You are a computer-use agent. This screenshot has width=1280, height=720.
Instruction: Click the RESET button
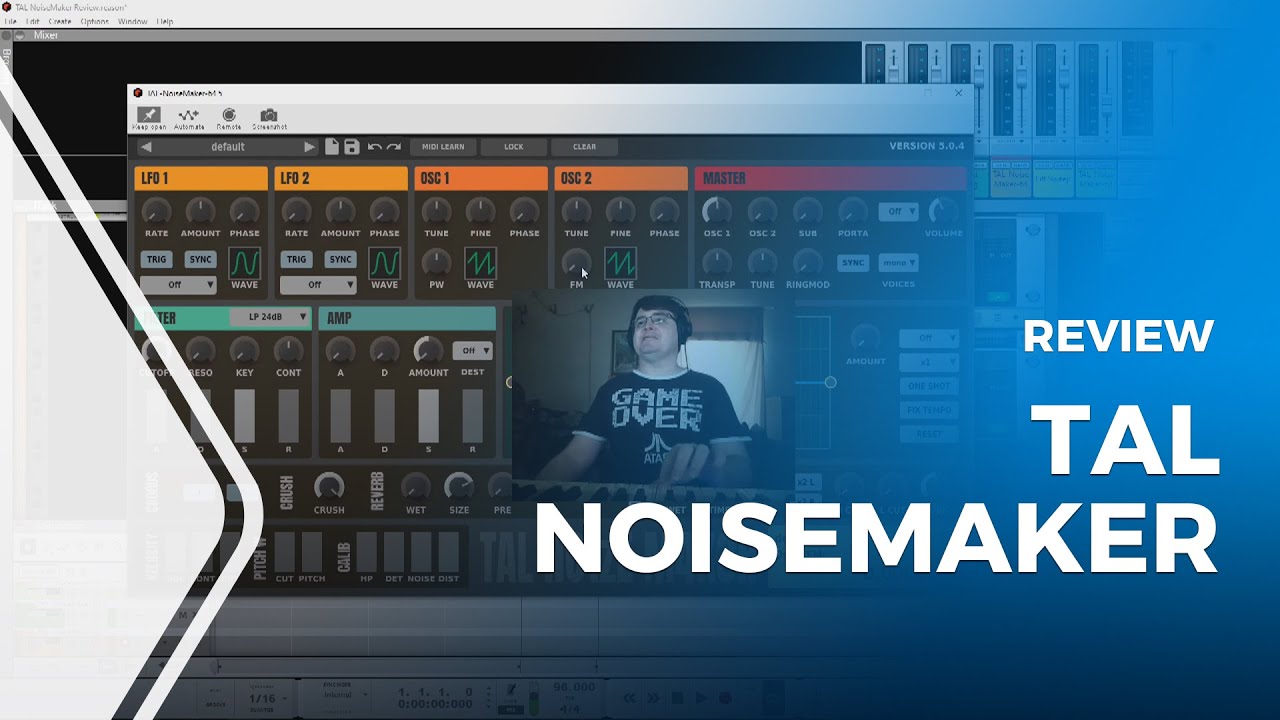click(928, 434)
